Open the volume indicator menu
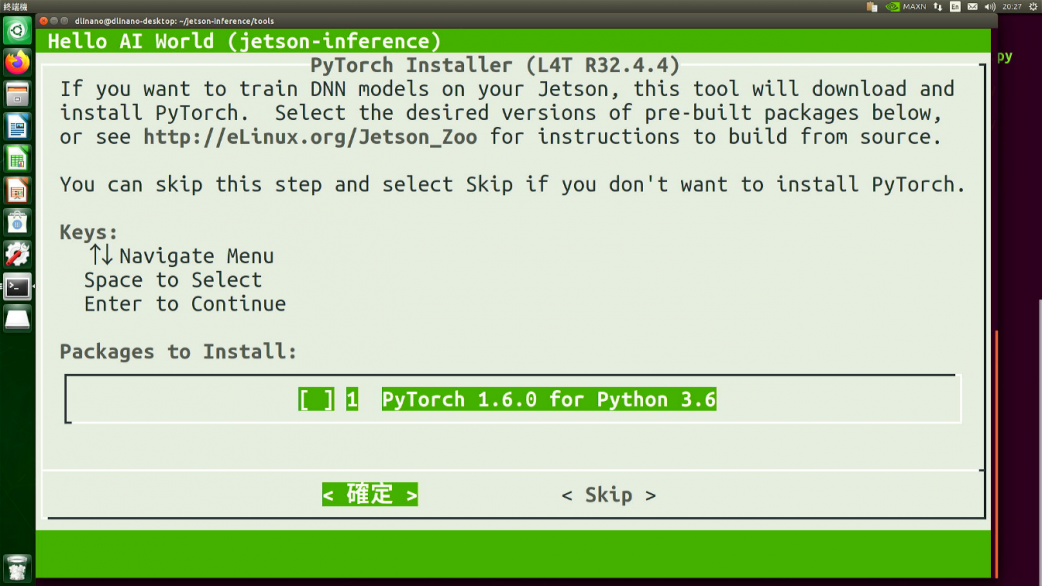This screenshot has height=586, width=1042. 990,7
